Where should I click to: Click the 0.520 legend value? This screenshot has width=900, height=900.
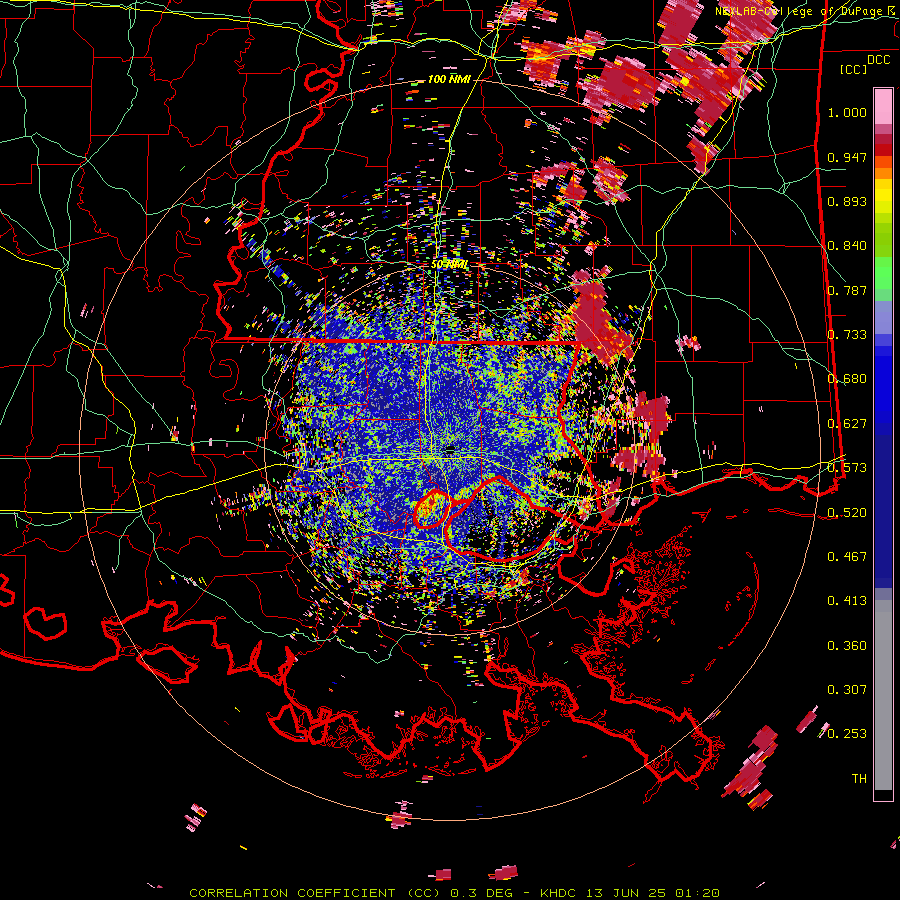[x=847, y=513]
